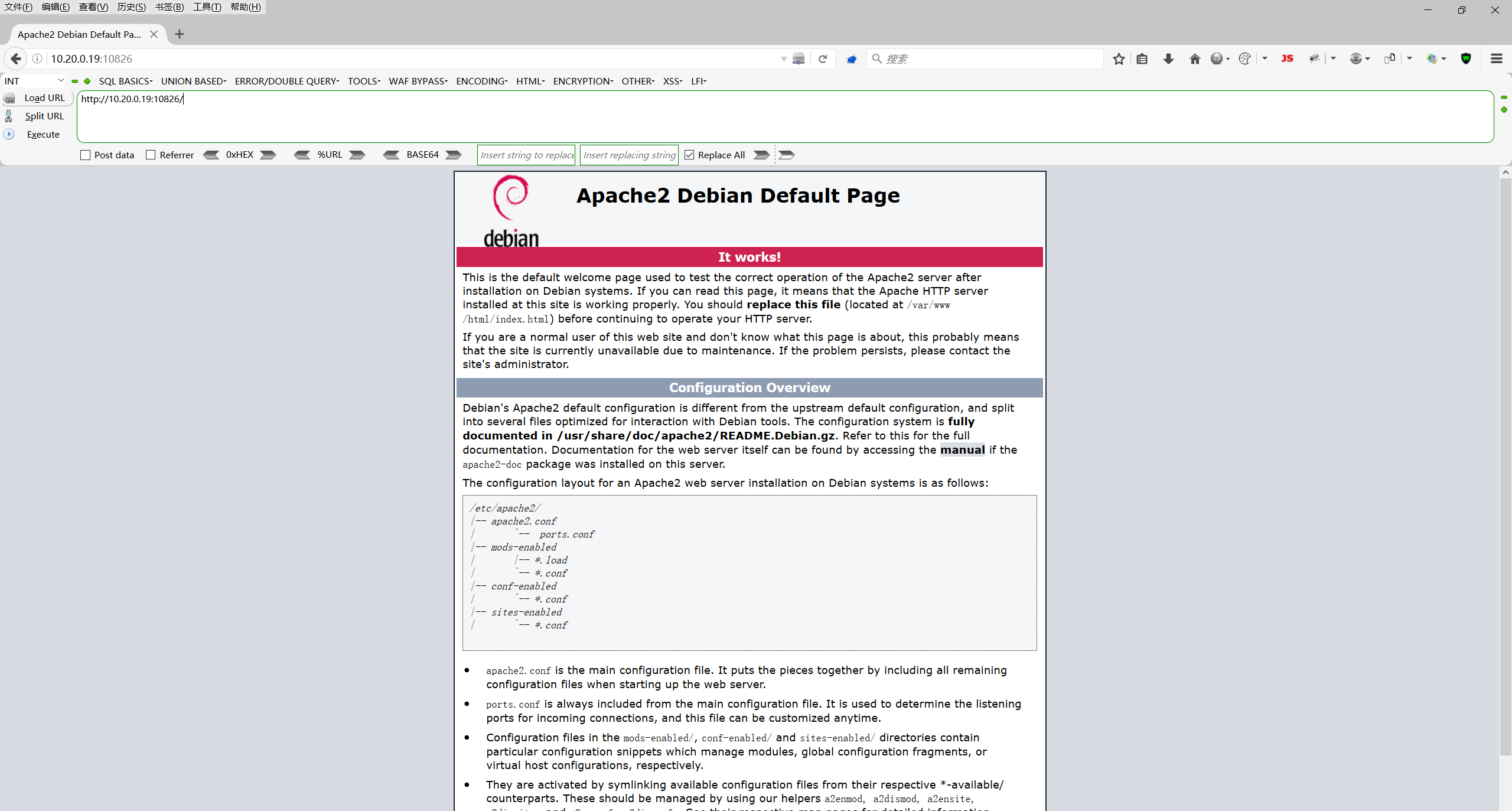Expand the WAF BYPASS dropdown
This screenshot has width=1512, height=811.
point(418,81)
